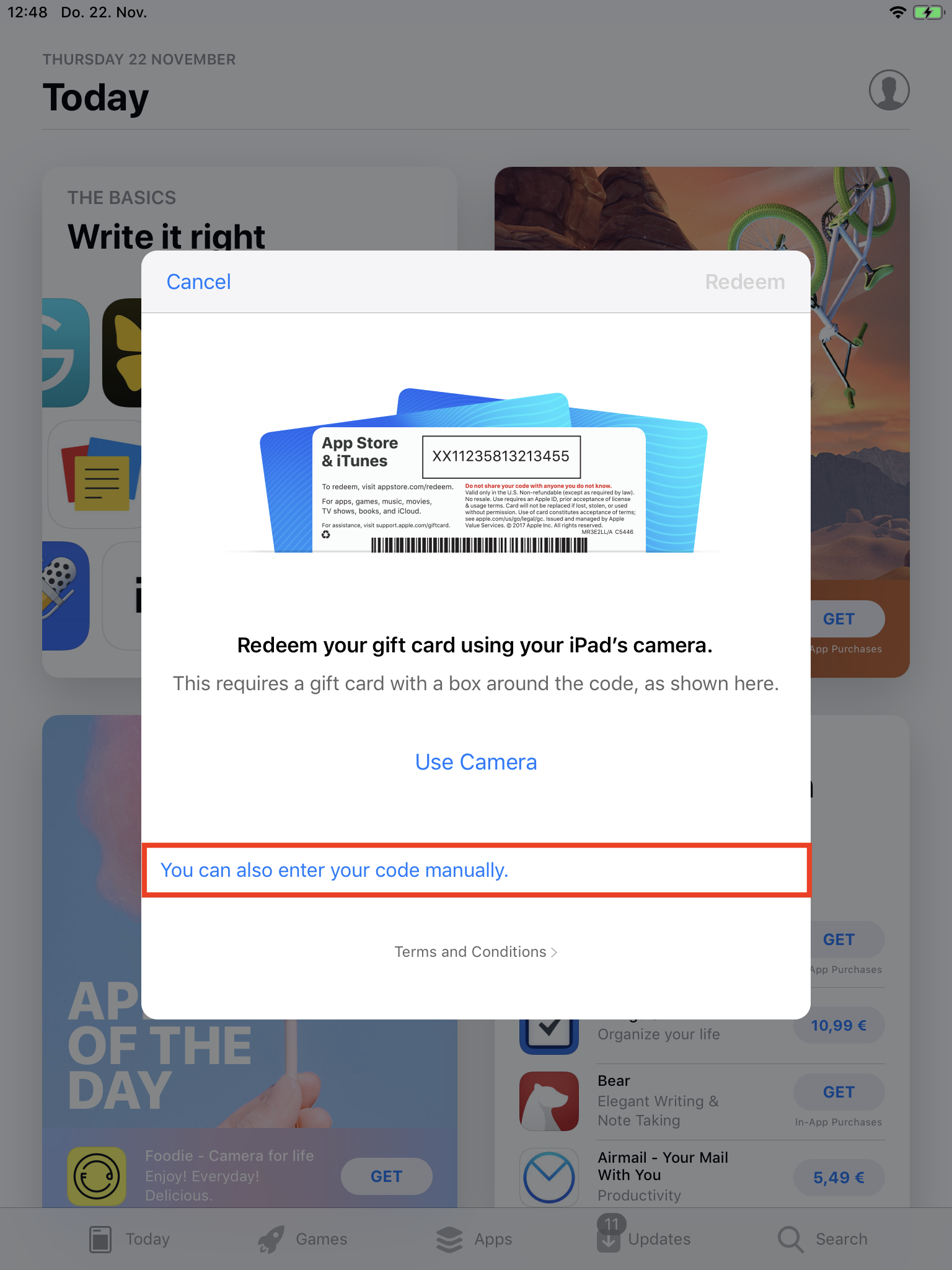Tap the Bear app icon
The image size is (952, 1270).
click(x=549, y=1101)
